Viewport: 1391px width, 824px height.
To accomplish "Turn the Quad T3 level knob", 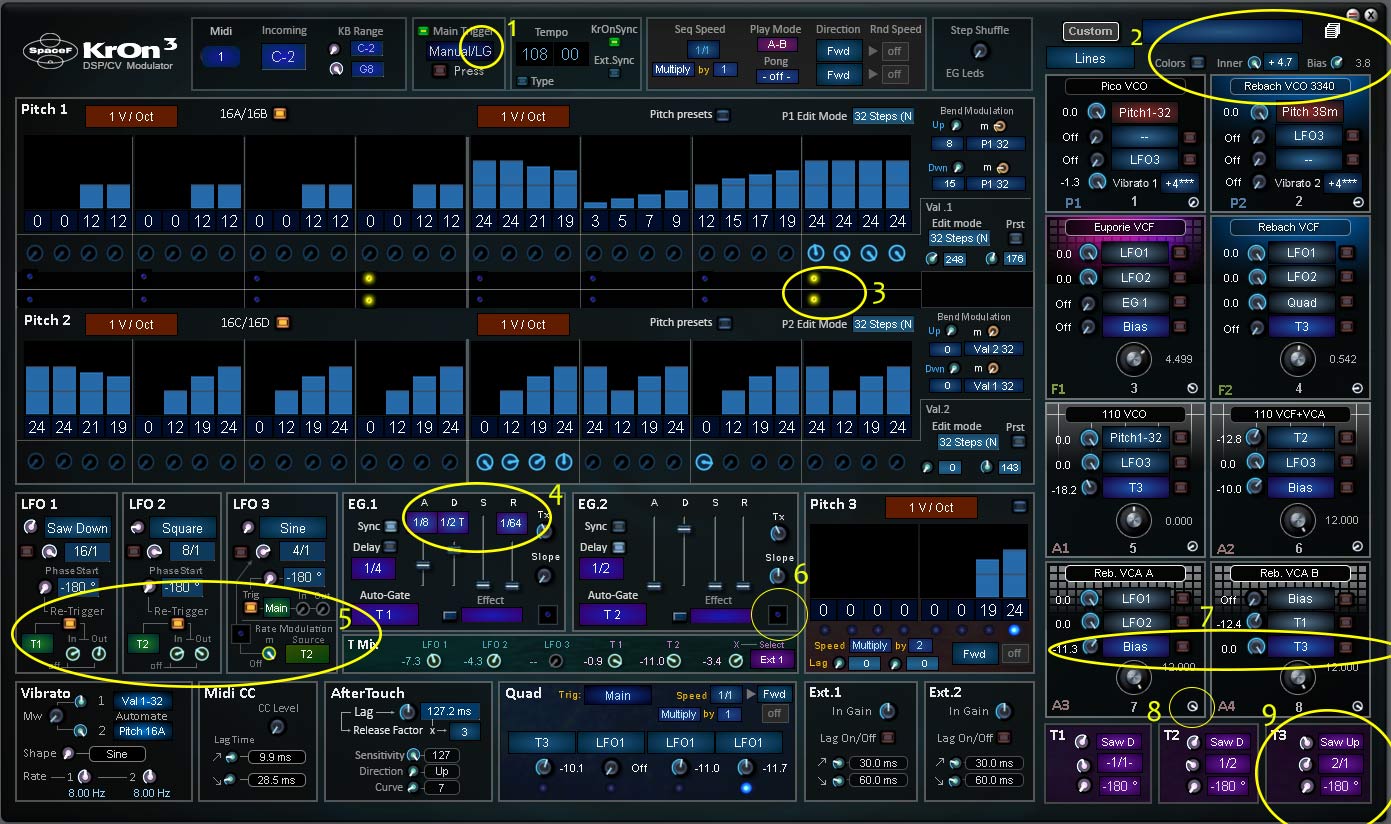I will [543, 767].
